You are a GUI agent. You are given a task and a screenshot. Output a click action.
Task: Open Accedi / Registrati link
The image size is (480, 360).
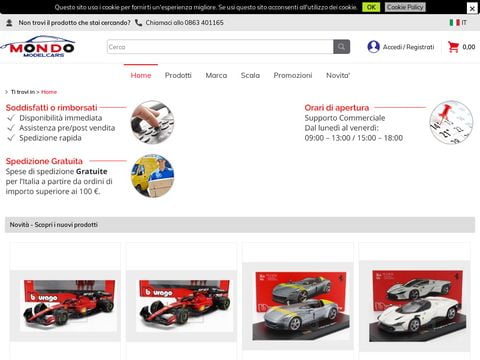point(408,47)
